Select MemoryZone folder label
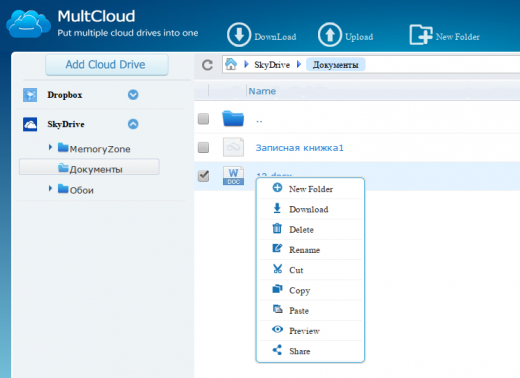This screenshot has height=378, width=520. point(100,149)
